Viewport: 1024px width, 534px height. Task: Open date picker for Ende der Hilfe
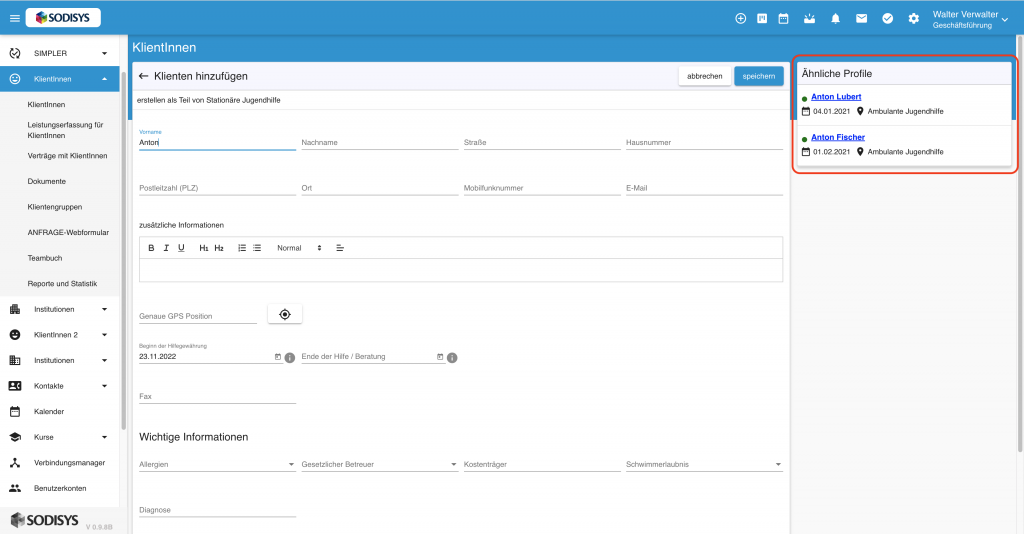(440, 356)
